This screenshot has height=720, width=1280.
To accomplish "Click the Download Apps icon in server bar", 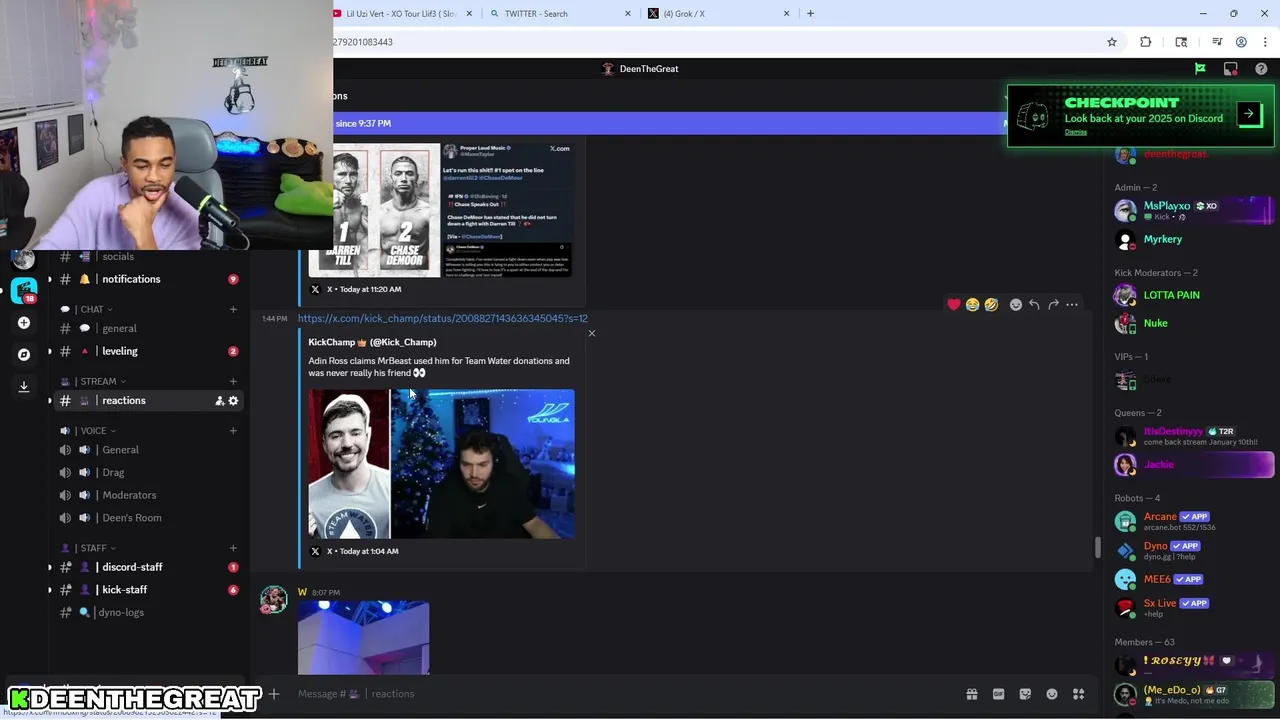I will click(24, 386).
